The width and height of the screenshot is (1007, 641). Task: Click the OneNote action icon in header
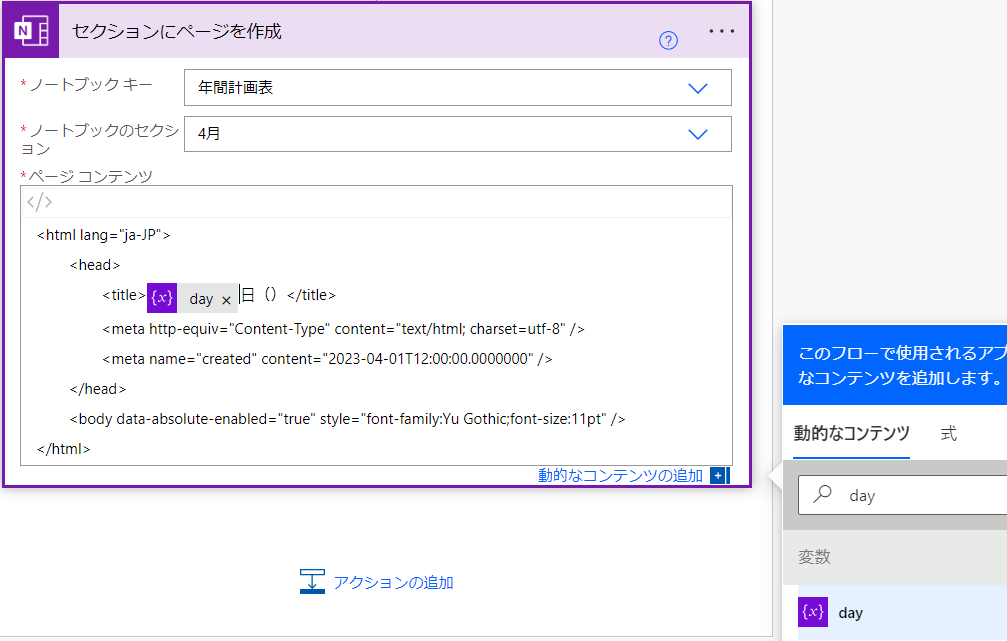pyautogui.click(x=31, y=31)
